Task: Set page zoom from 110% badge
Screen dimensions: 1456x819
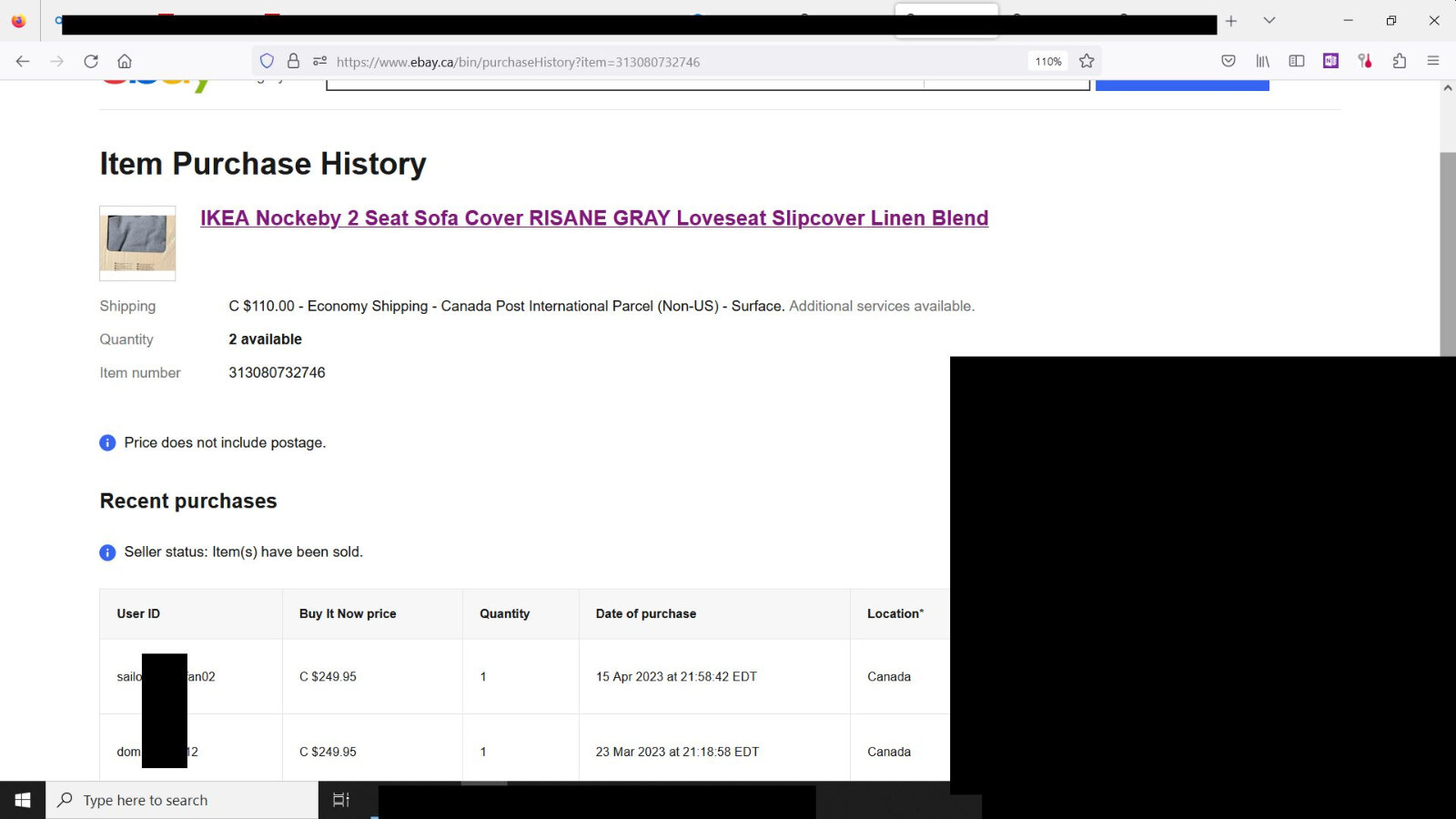Action: 1048,61
